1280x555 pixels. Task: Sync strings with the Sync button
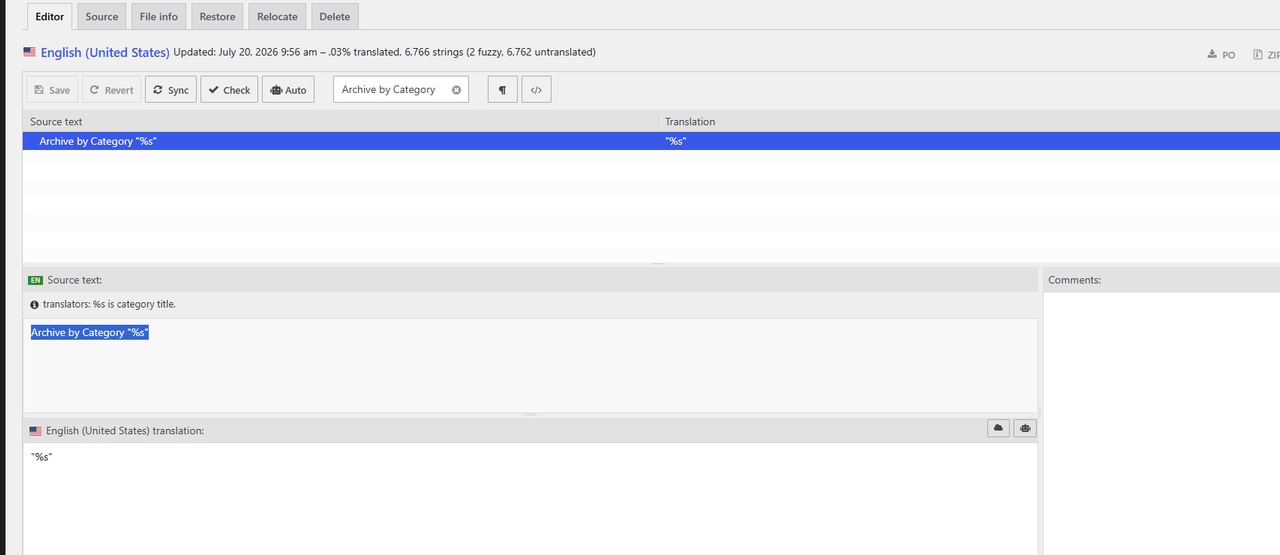point(170,90)
